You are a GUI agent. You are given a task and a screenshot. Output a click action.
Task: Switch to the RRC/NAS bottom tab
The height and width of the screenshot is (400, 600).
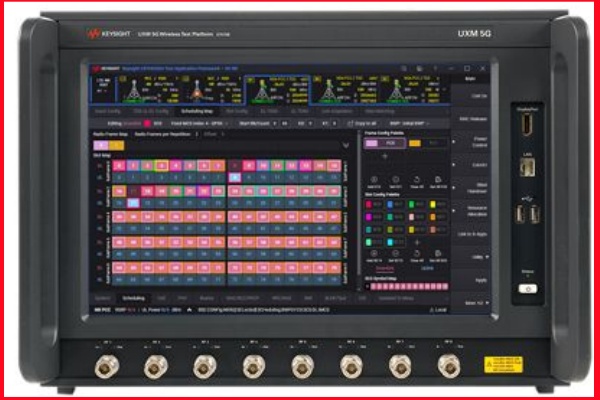(281, 298)
